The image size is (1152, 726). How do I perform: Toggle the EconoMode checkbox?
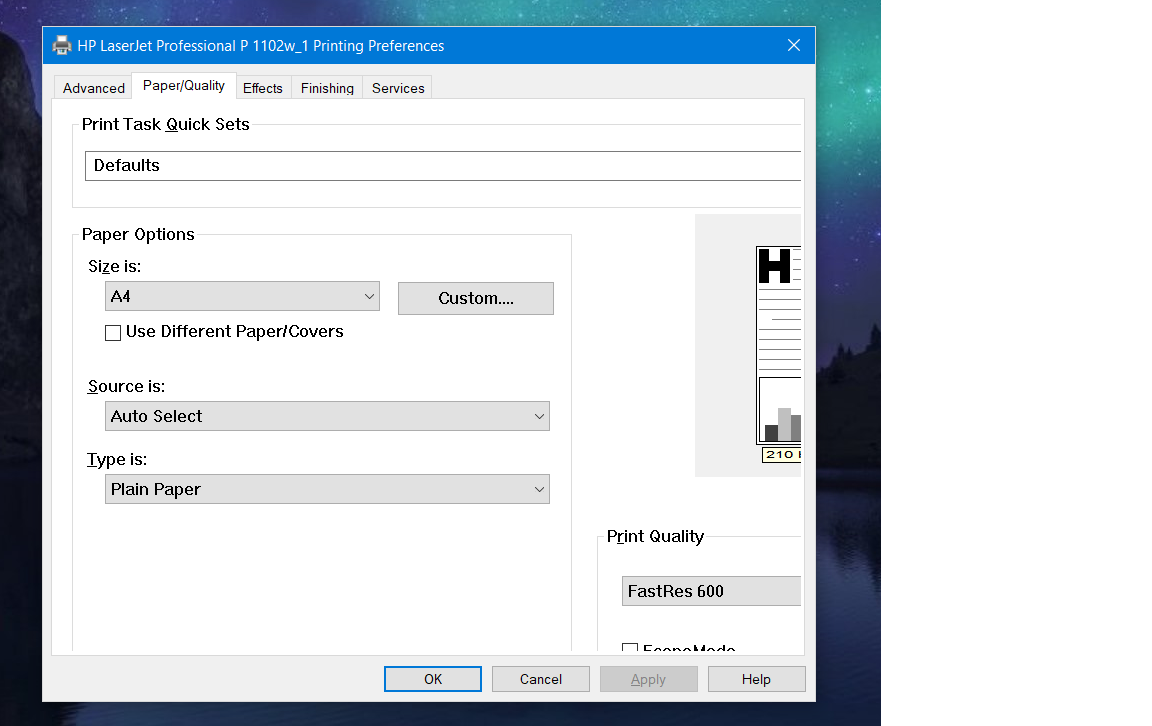pos(630,647)
